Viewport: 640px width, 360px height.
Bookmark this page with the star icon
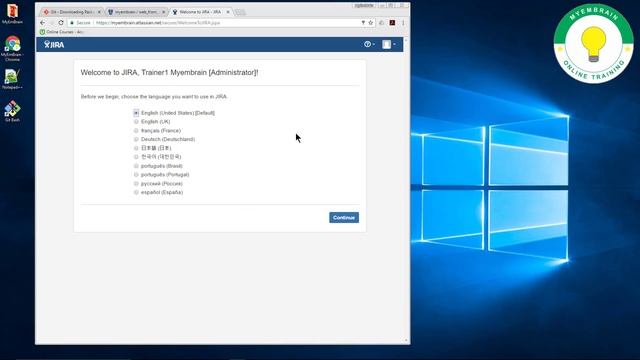[371, 23]
